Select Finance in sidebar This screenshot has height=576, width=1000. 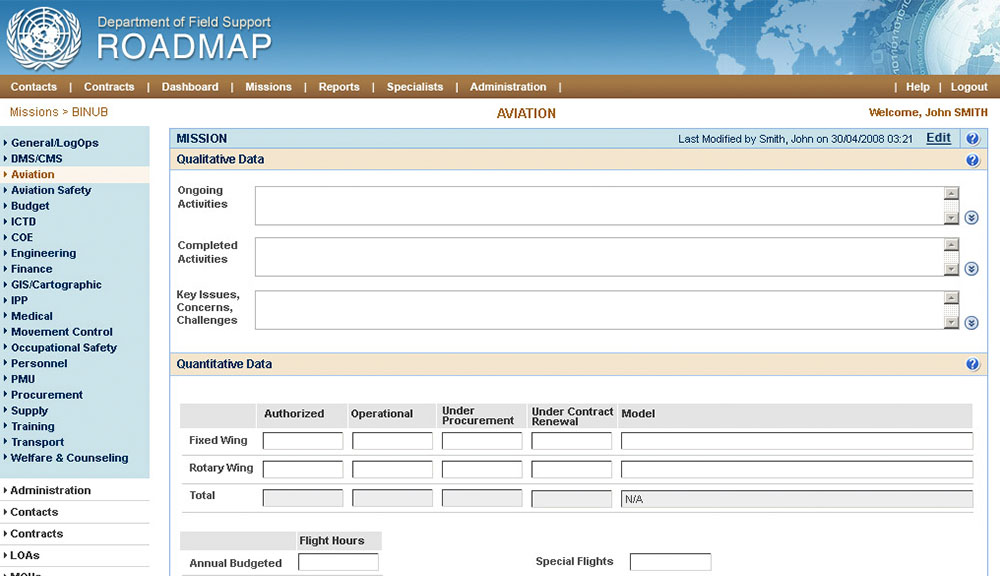pos(31,269)
